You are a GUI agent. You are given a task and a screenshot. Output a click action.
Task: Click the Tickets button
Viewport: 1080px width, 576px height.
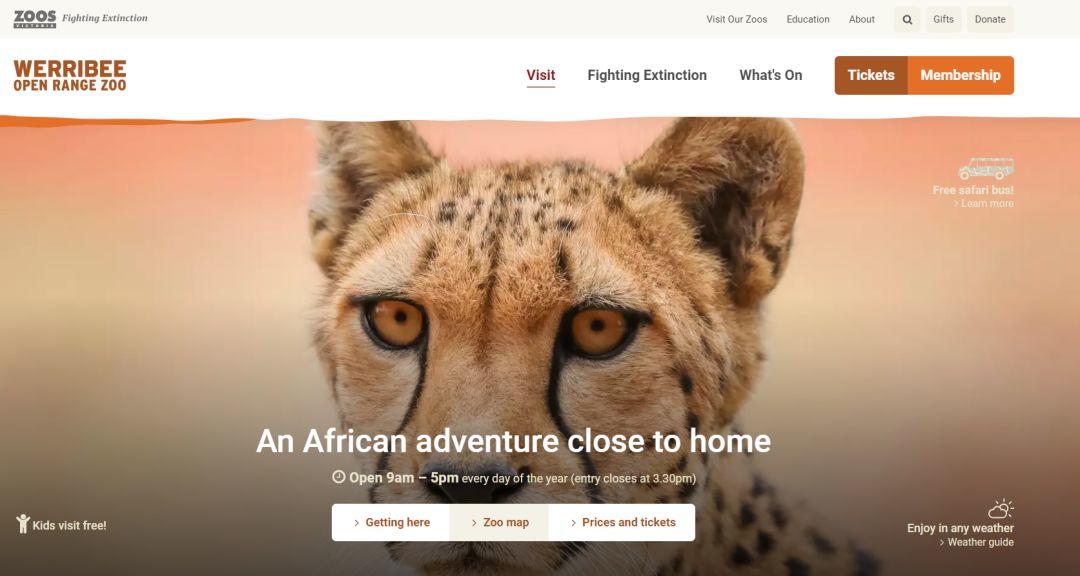[871, 75]
